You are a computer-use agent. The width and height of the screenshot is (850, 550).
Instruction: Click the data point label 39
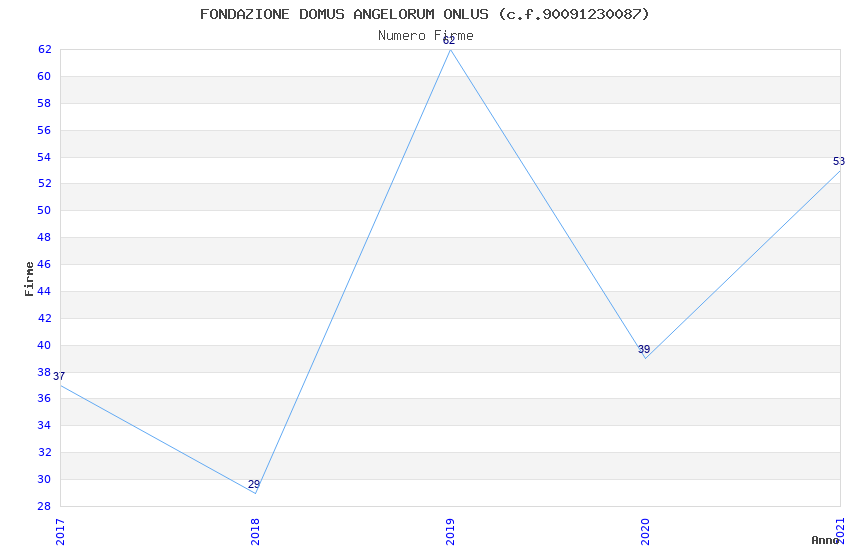coord(643,350)
